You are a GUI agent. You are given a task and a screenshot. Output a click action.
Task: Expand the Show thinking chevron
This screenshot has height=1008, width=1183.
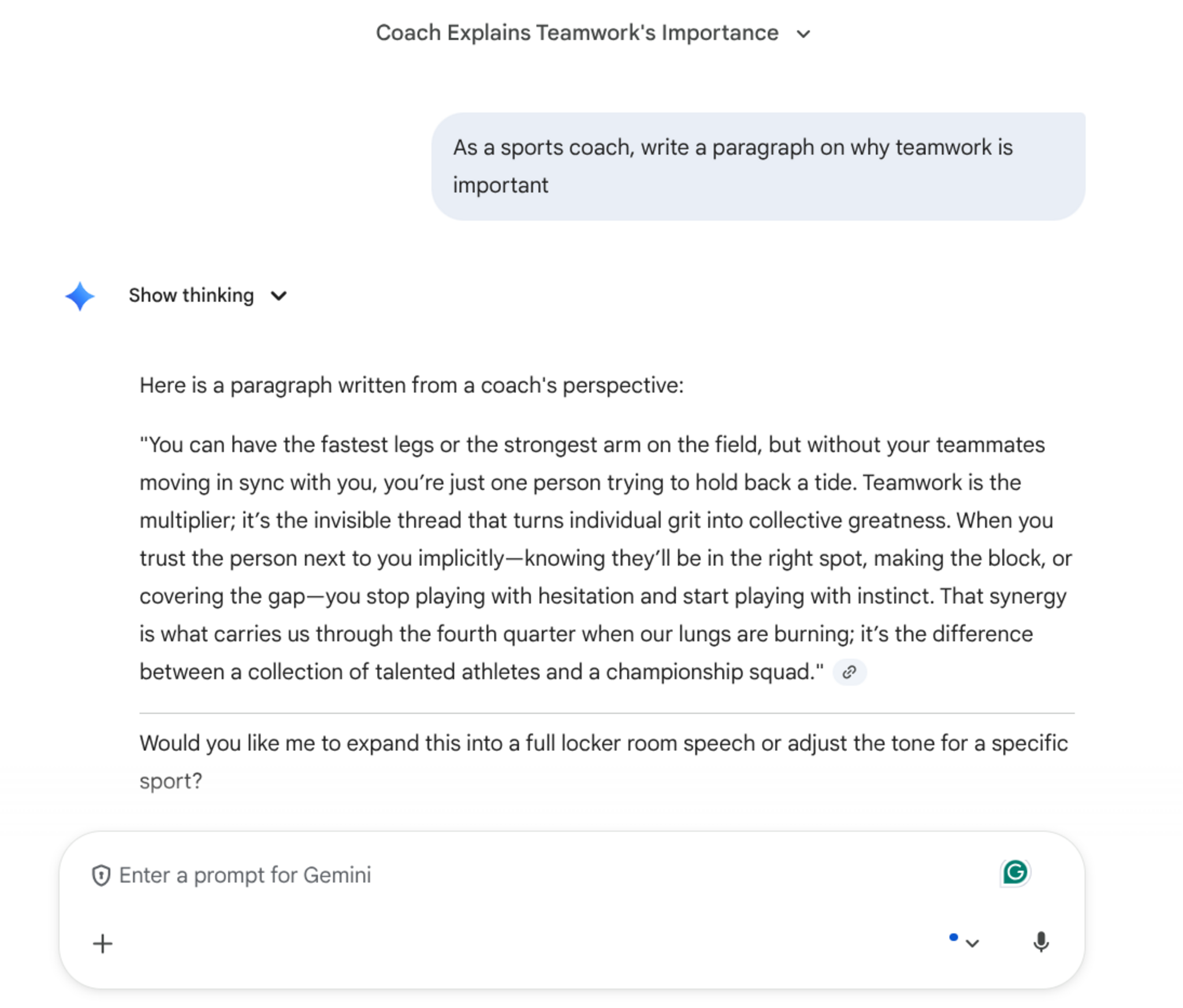coord(279,296)
